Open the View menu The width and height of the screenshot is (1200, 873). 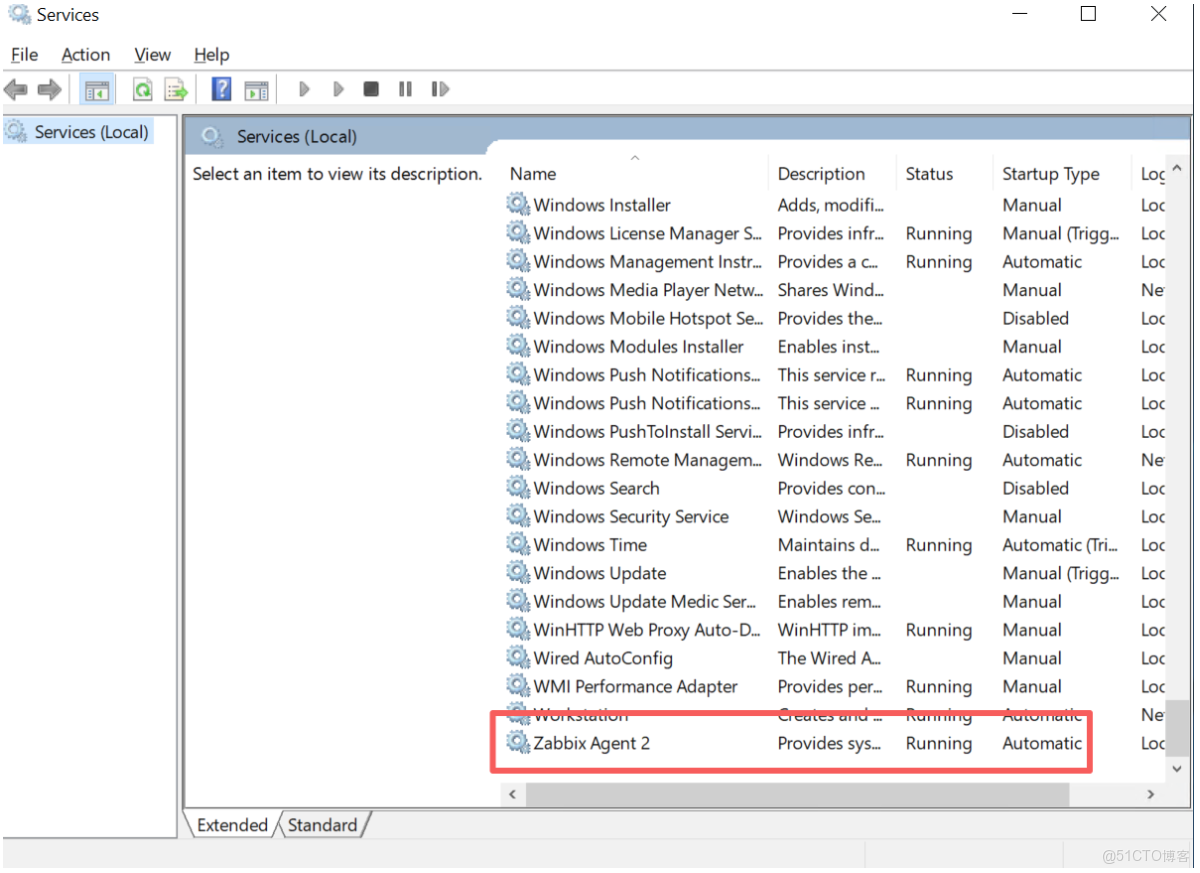(x=152, y=55)
